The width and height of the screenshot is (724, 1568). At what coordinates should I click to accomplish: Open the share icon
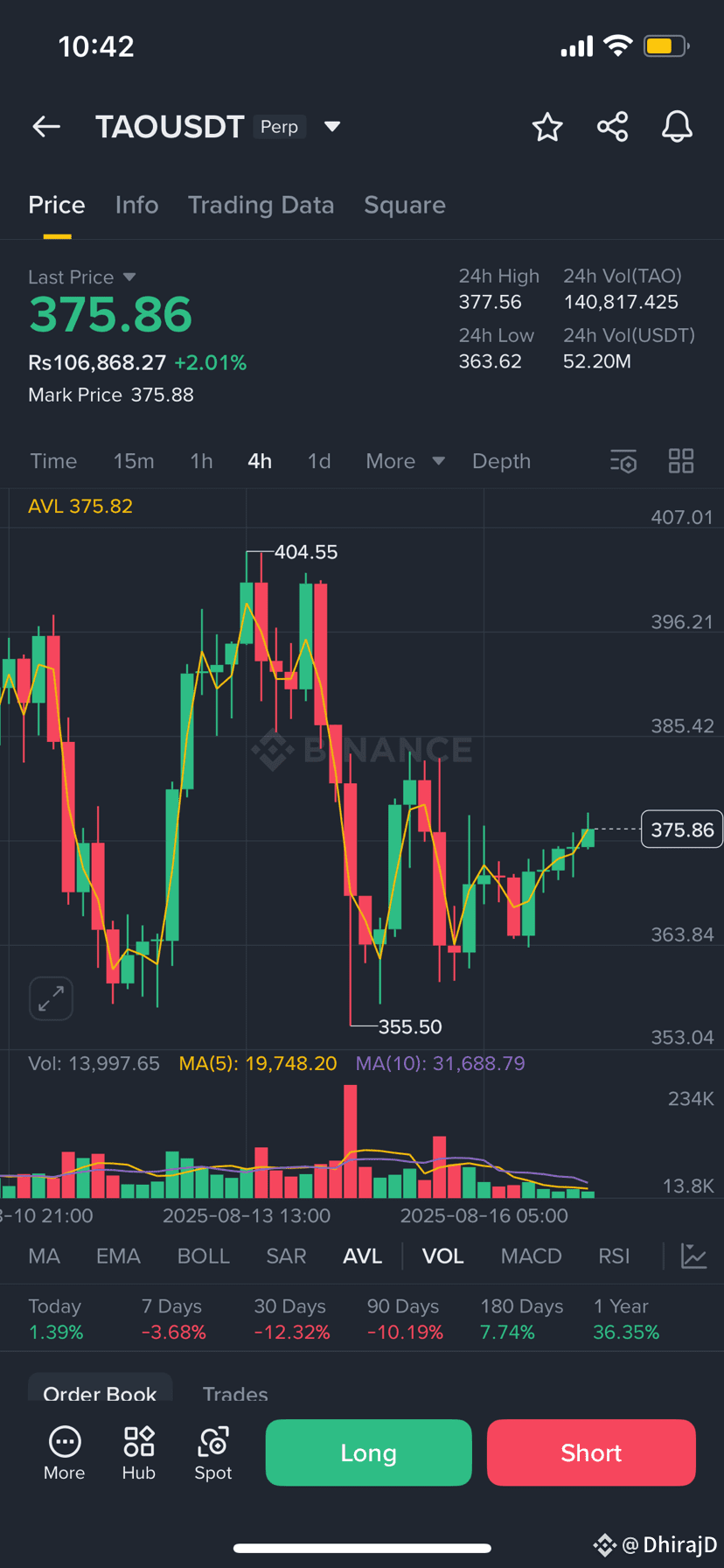(612, 127)
